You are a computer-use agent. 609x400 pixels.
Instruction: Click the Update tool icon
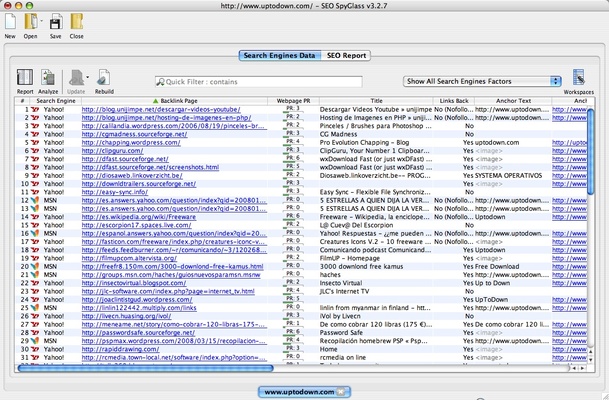coord(76,77)
